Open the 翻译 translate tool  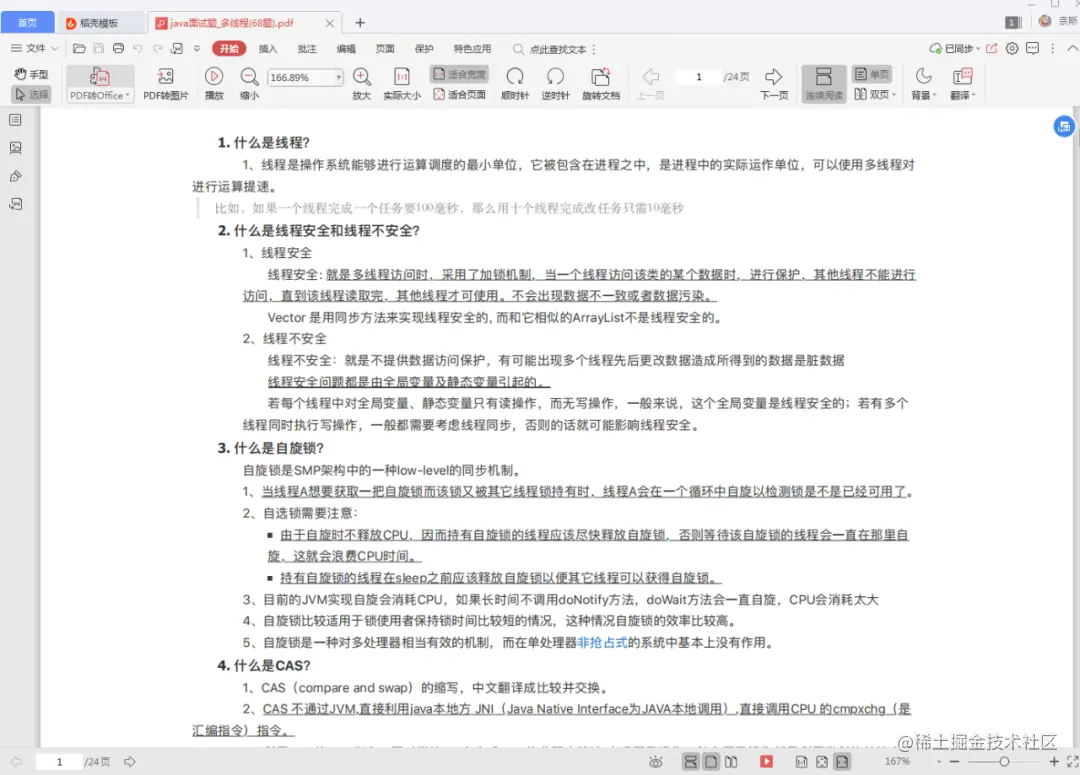pos(961,84)
